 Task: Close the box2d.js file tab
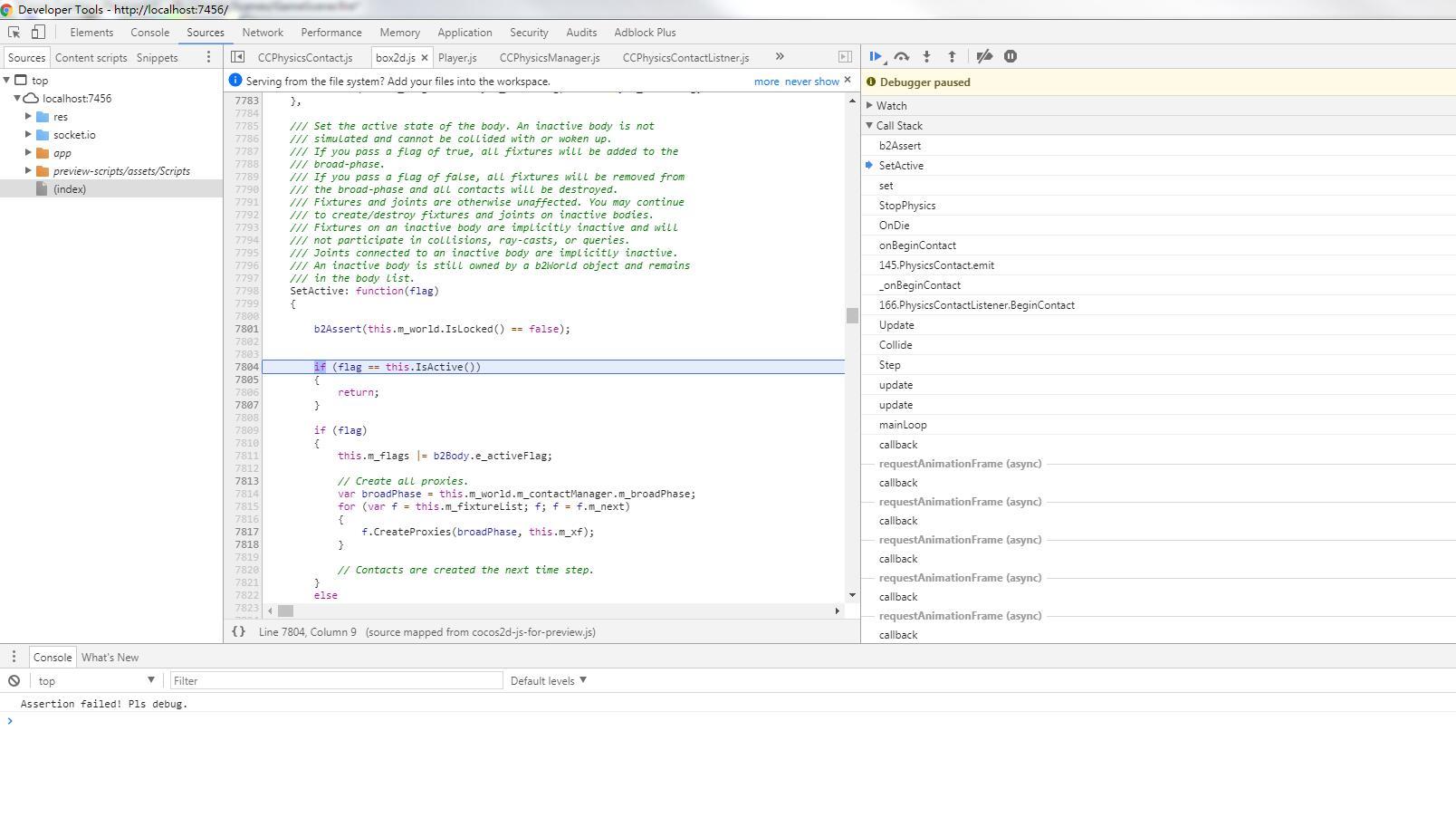pyautogui.click(x=424, y=58)
